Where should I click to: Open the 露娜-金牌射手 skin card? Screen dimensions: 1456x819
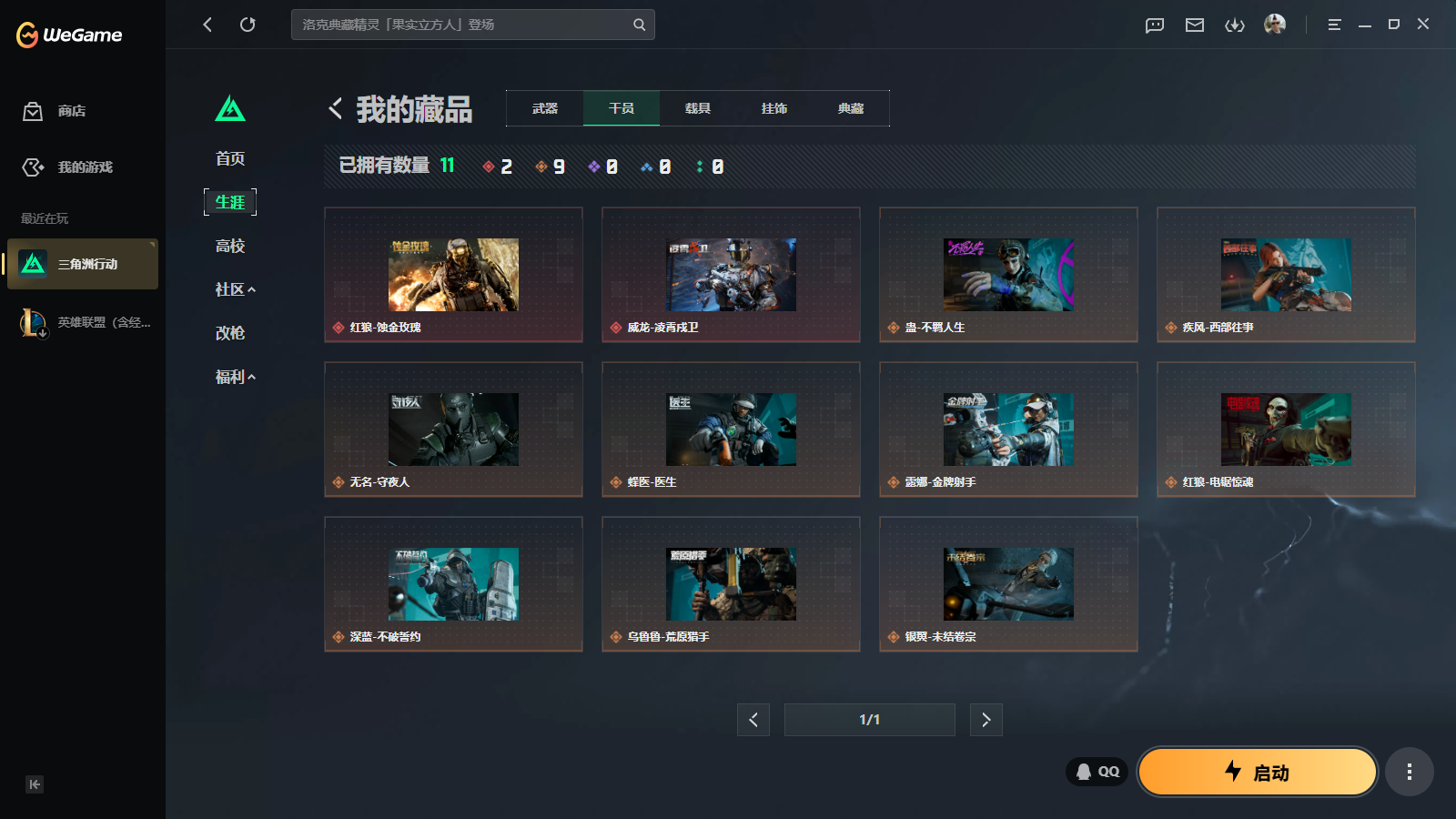[x=1008, y=430]
